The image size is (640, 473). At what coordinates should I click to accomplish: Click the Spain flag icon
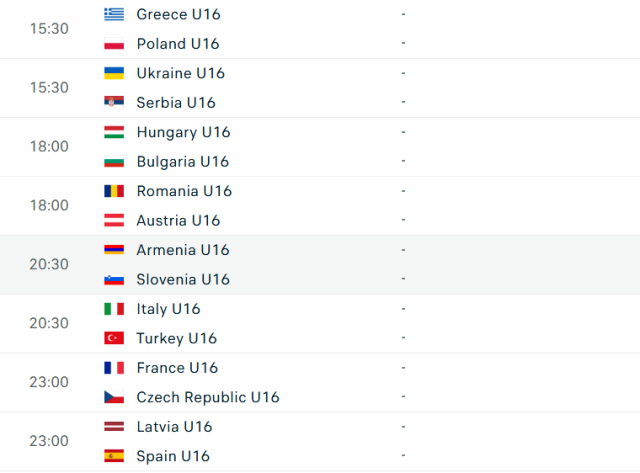click(114, 456)
